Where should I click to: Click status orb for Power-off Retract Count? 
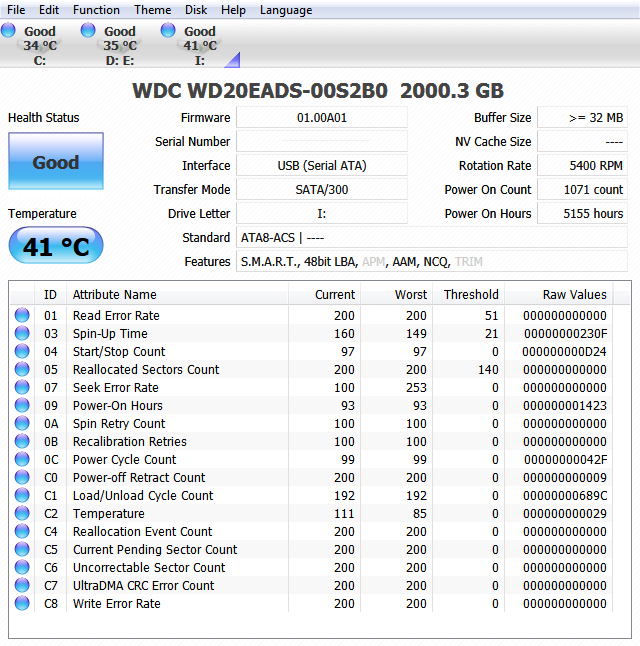click(x=22, y=477)
